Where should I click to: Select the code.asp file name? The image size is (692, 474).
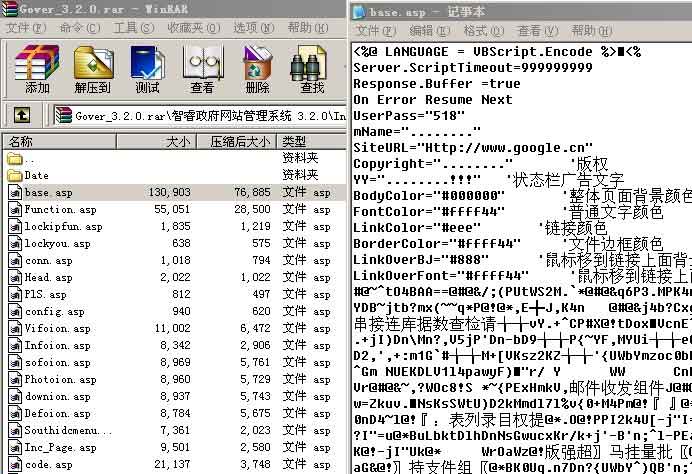coord(49,464)
